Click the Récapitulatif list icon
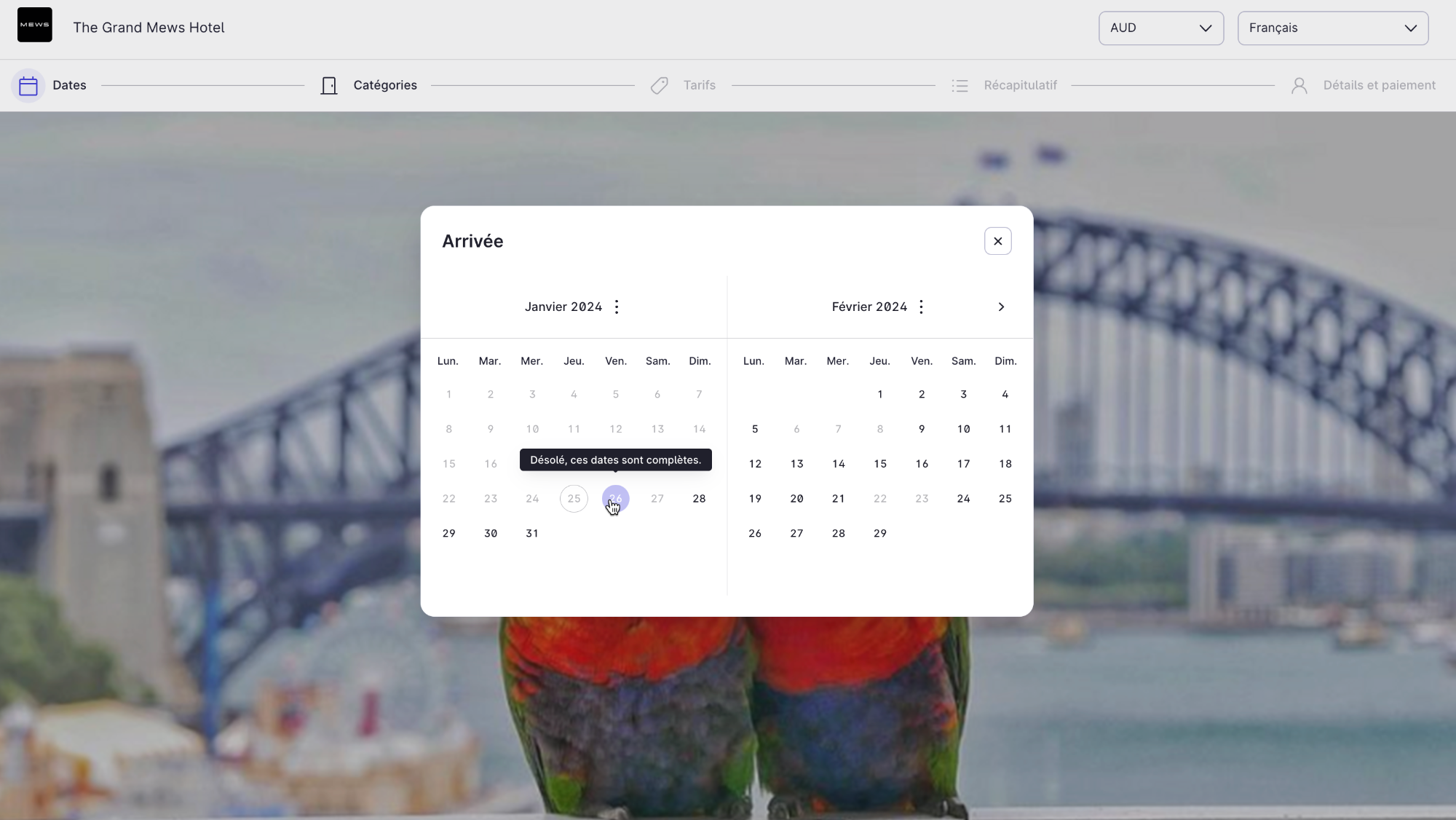 [960, 86]
